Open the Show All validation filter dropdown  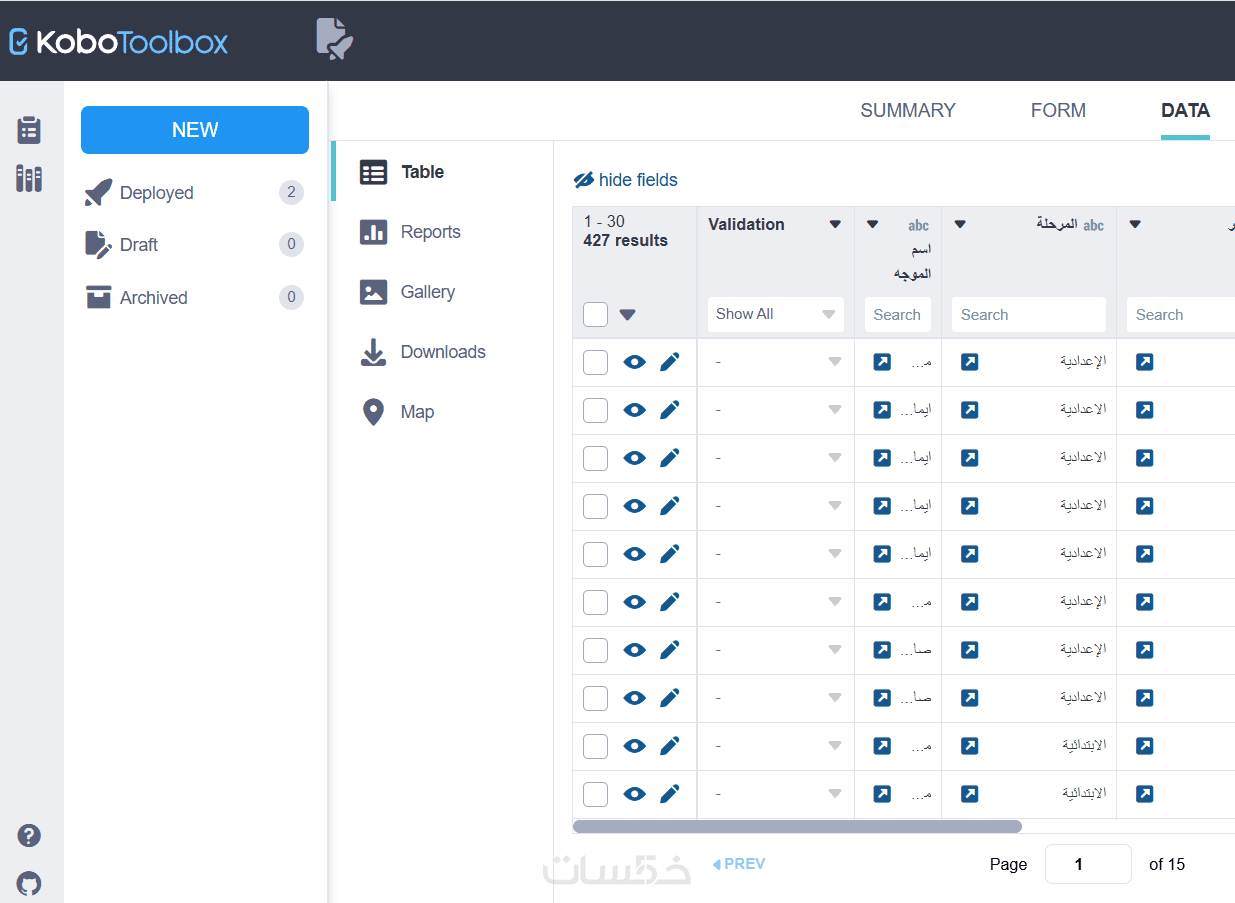click(776, 314)
